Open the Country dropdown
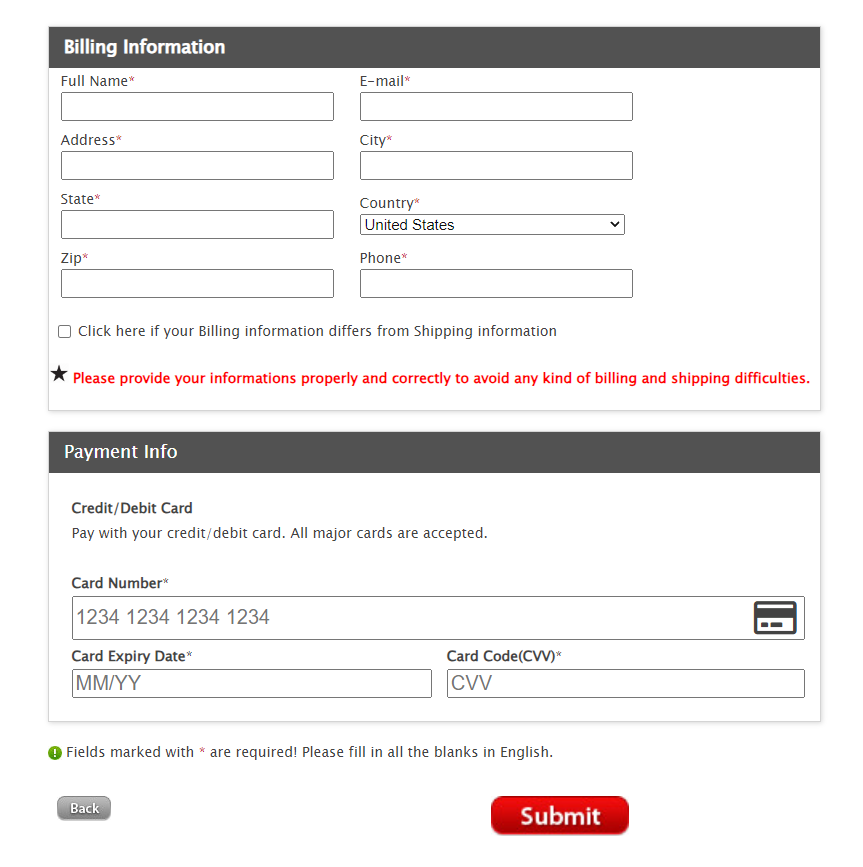The image size is (863, 867). point(492,225)
